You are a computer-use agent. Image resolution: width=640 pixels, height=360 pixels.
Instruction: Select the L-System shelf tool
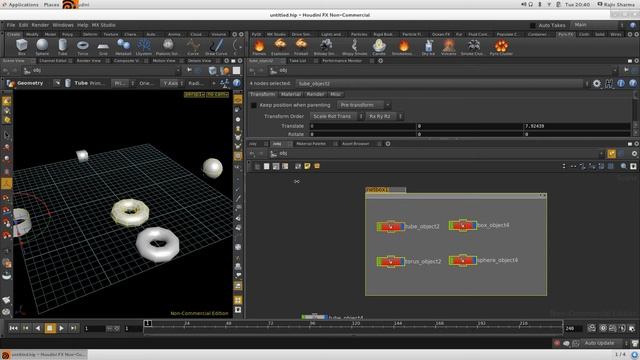click(x=144, y=47)
